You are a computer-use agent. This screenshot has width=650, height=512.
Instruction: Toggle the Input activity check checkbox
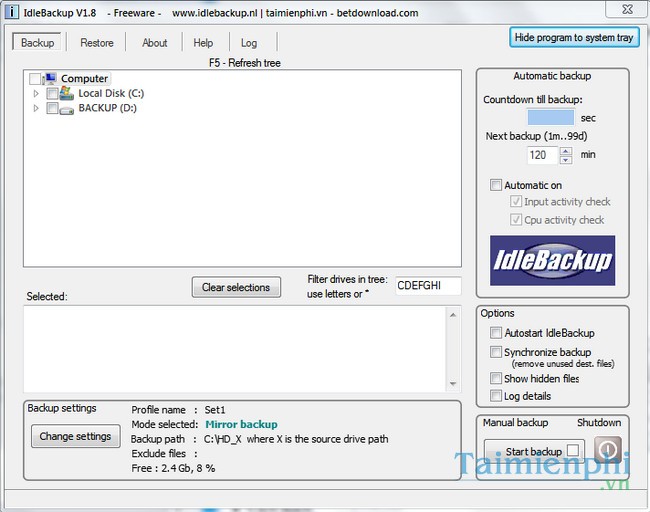516,201
